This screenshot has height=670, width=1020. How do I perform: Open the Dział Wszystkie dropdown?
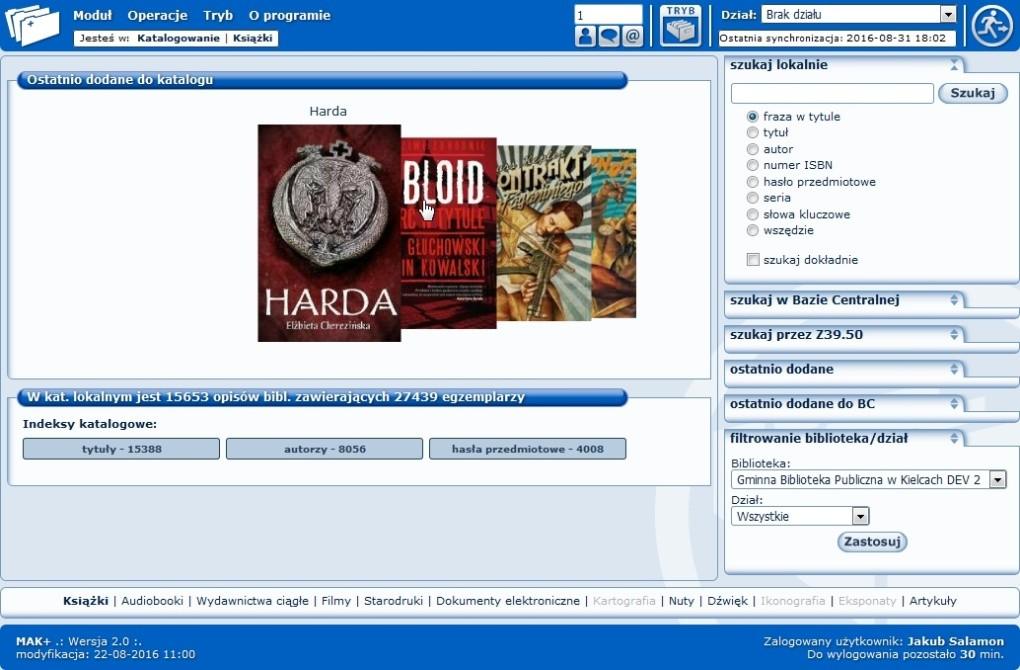coord(799,516)
